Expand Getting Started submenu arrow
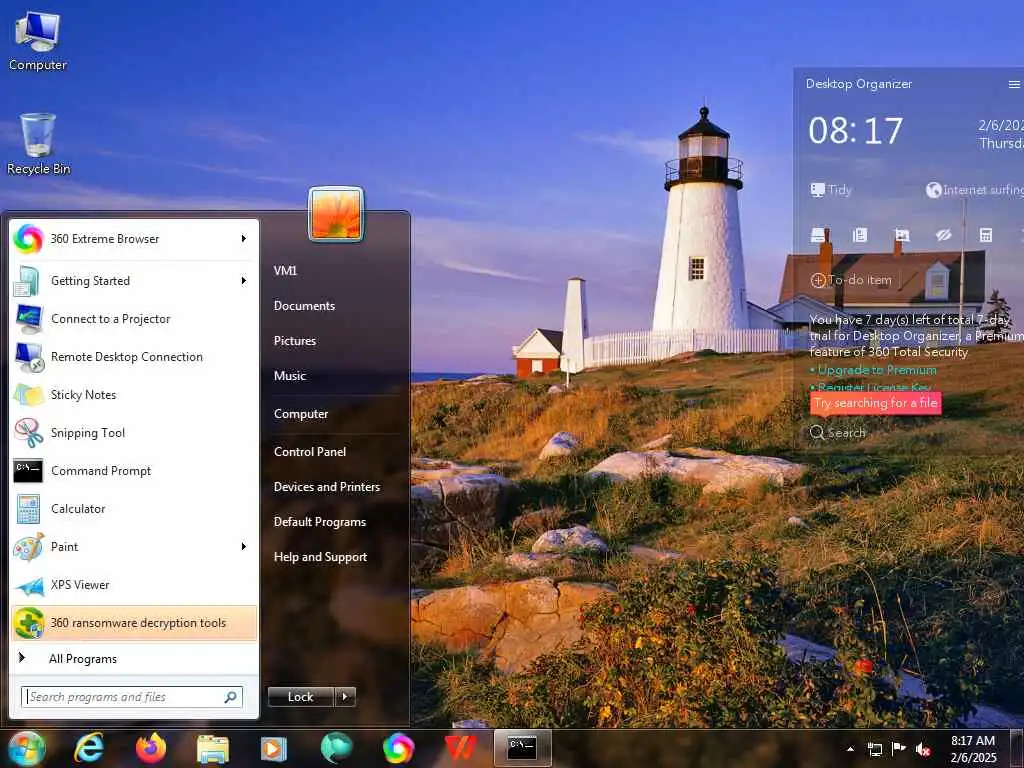This screenshot has height=768, width=1024. click(x=244, y=281)
